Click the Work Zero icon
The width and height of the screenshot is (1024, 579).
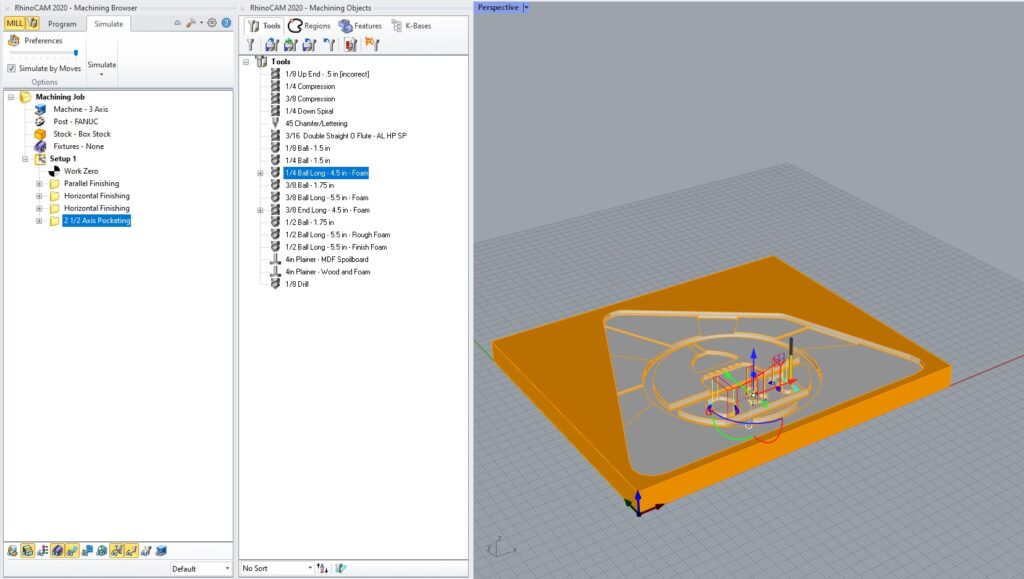point(54,172)
